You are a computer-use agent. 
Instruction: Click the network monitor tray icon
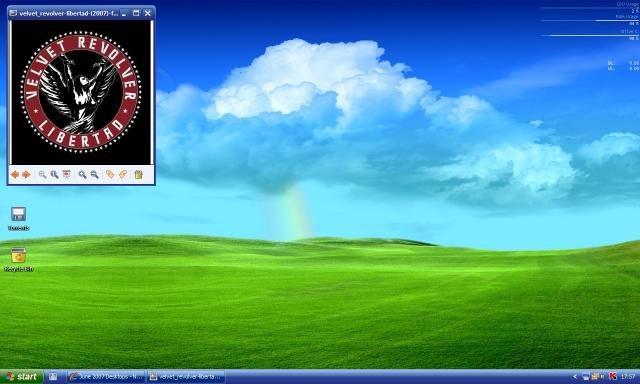point(586,377)
